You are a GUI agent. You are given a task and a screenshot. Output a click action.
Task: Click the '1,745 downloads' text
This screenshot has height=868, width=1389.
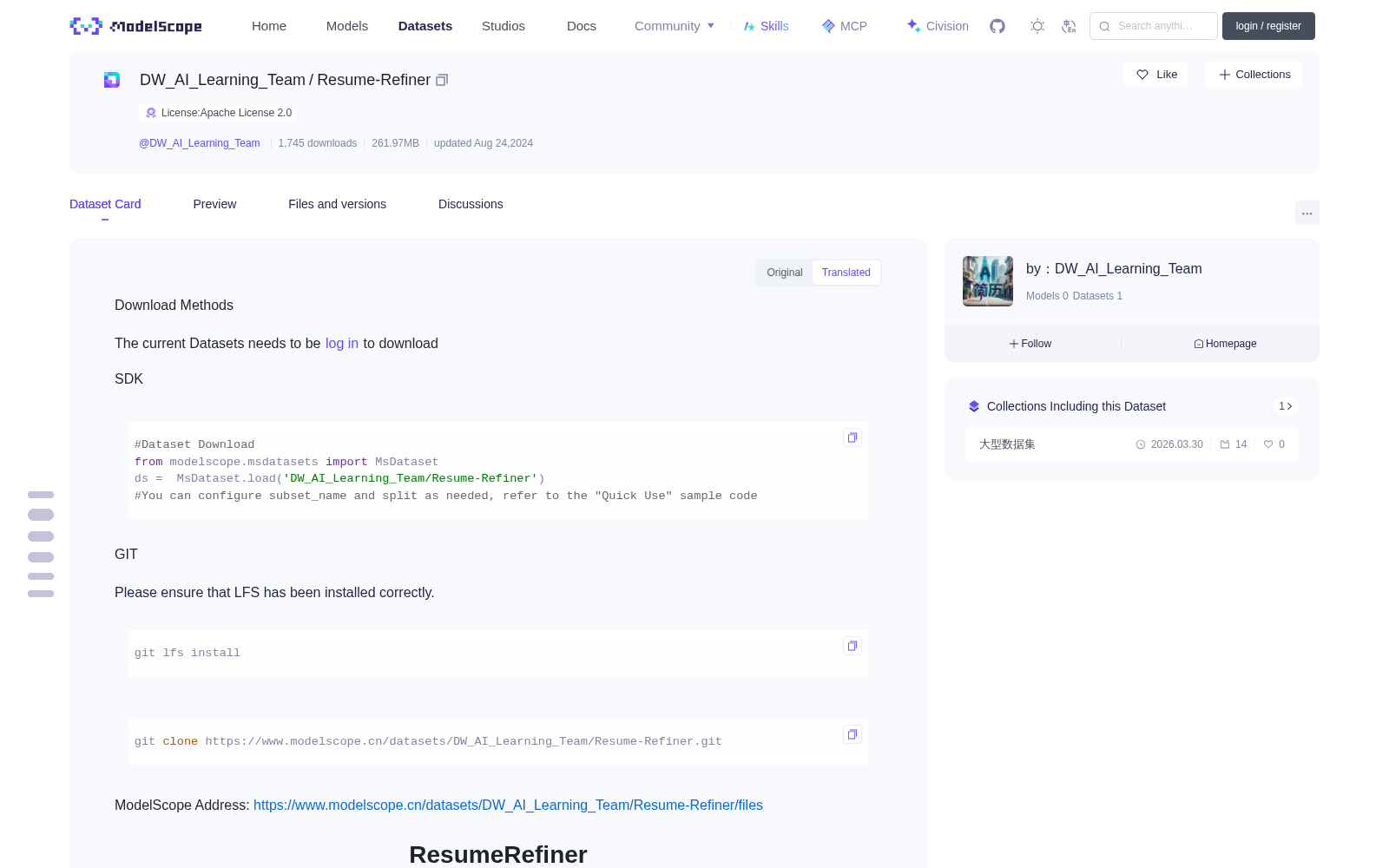(318, 143)
